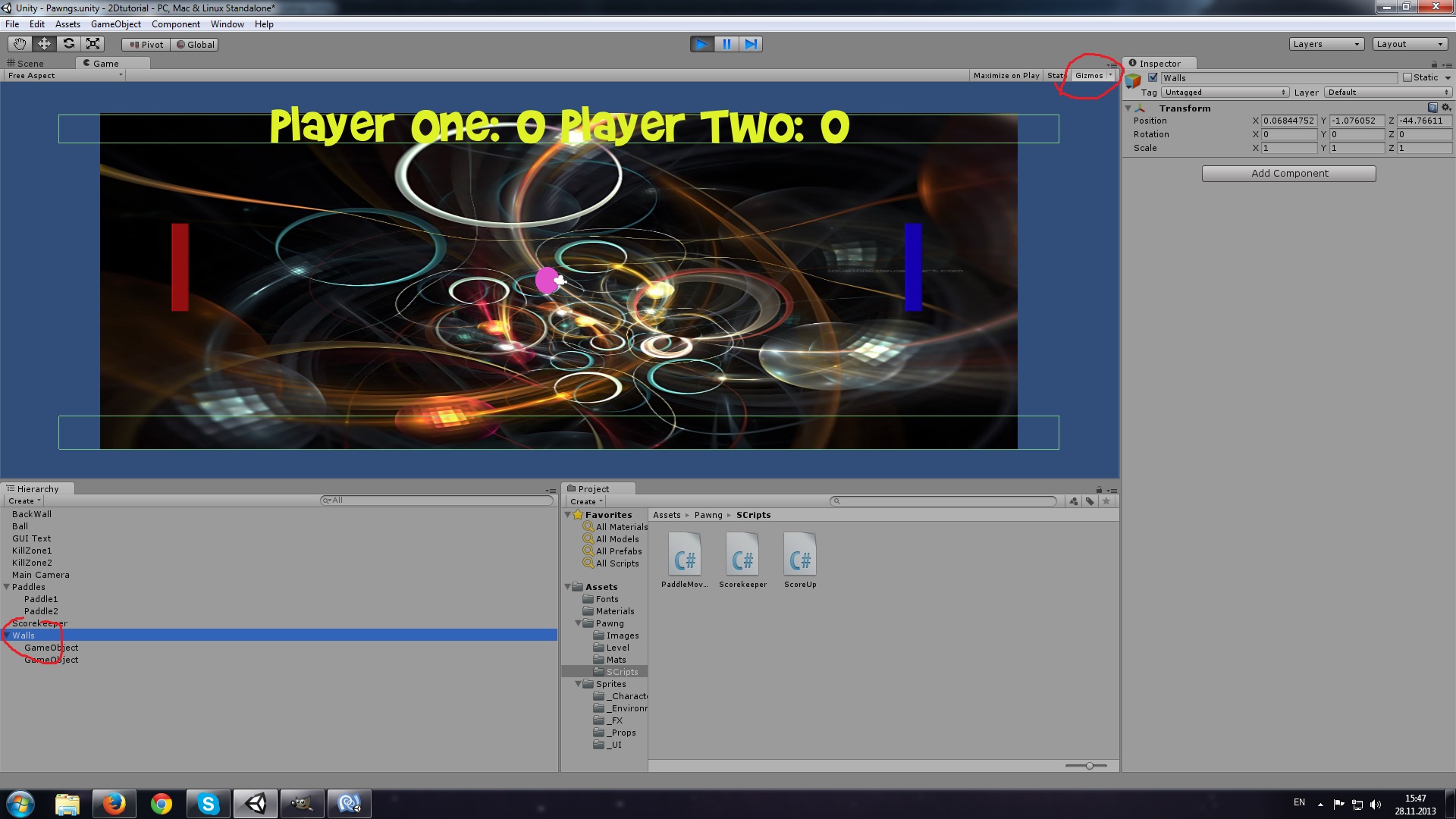Screen dimensions: 1456x819
Task: Open the Static options arrow
Action: 1448,78
